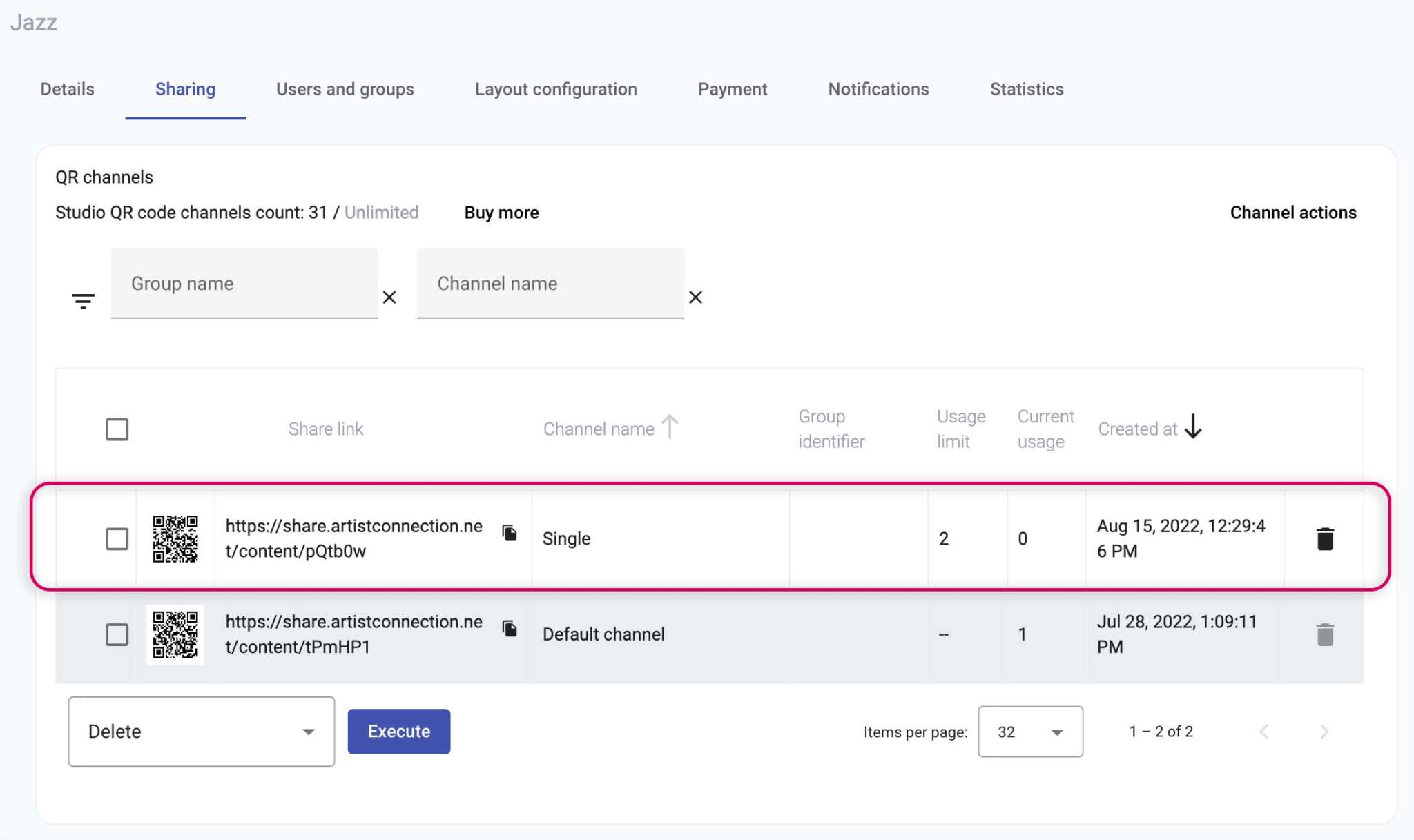Click the Buy more link
The image size is (1414, 840).
(x=501, y=213)
